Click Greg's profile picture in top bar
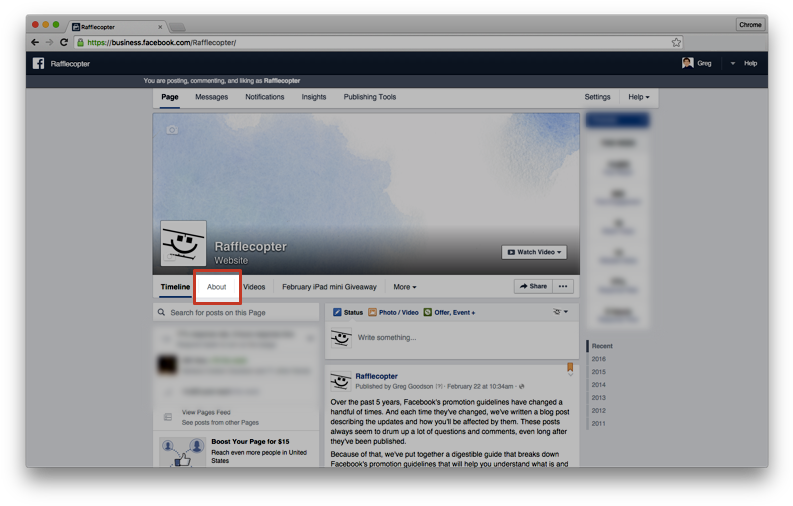This screenshot has width=793, height=506. (x=687, y=63)
